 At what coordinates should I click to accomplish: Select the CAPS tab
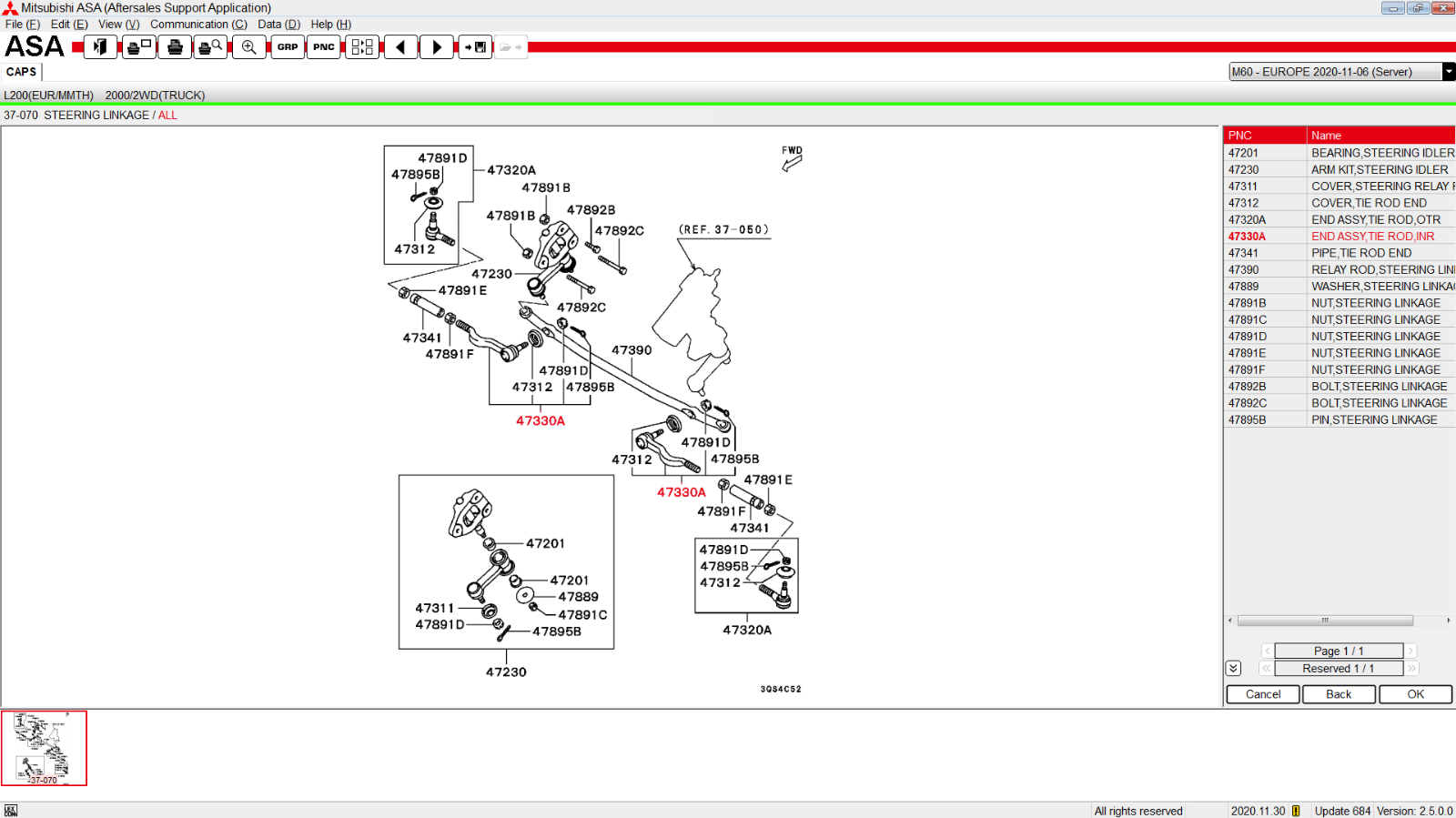click(21, 72)
